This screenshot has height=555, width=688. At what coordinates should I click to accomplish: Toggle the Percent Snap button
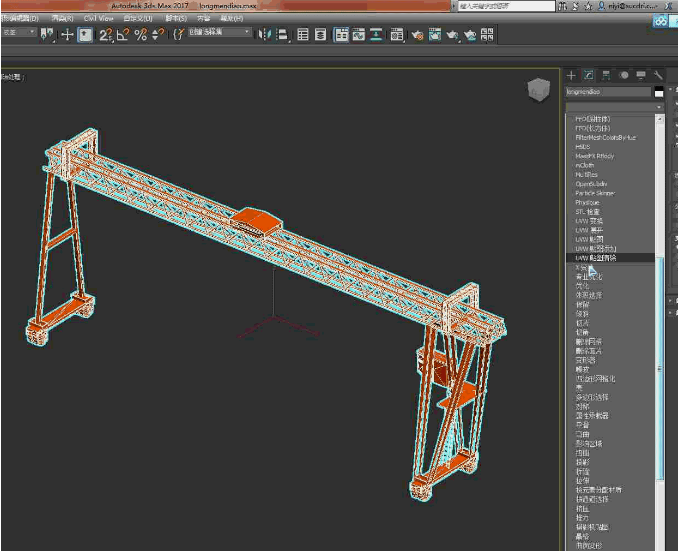[x=140, y=35]
